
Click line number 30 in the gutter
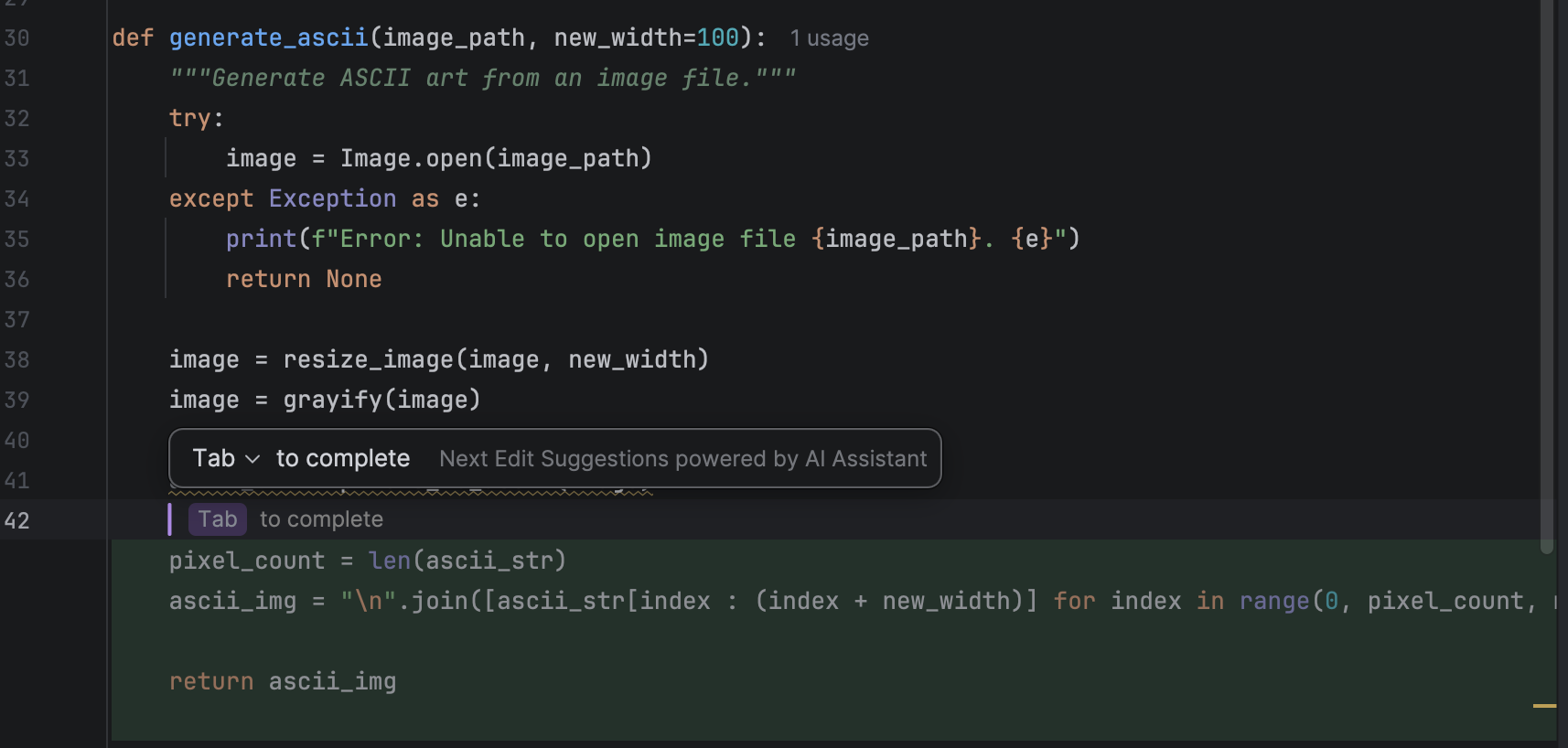point(16,38)
